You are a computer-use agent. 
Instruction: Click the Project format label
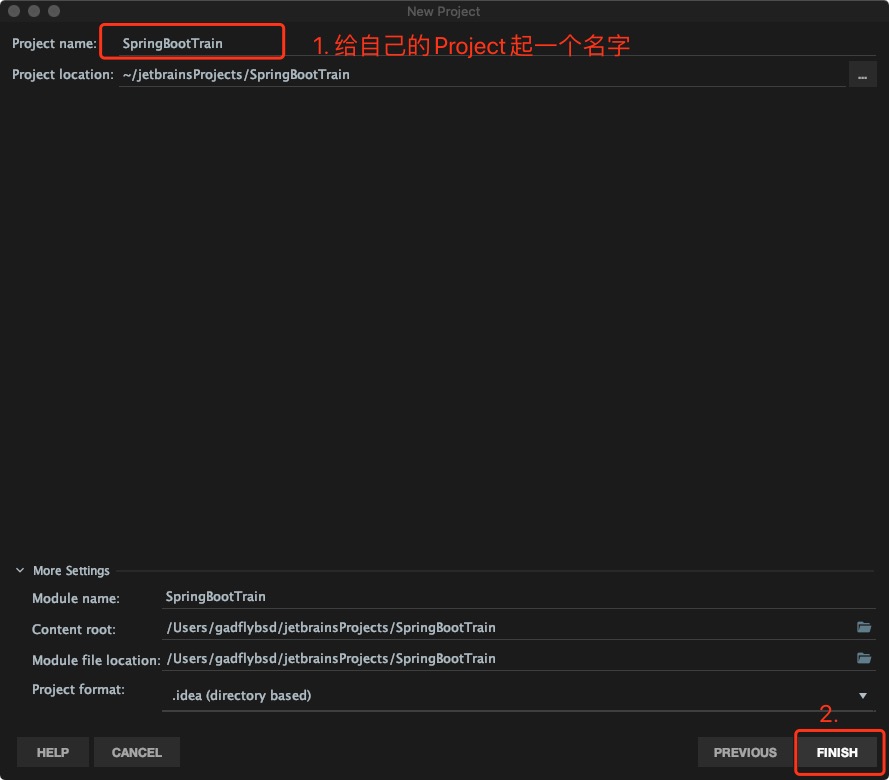coord(78,690)
